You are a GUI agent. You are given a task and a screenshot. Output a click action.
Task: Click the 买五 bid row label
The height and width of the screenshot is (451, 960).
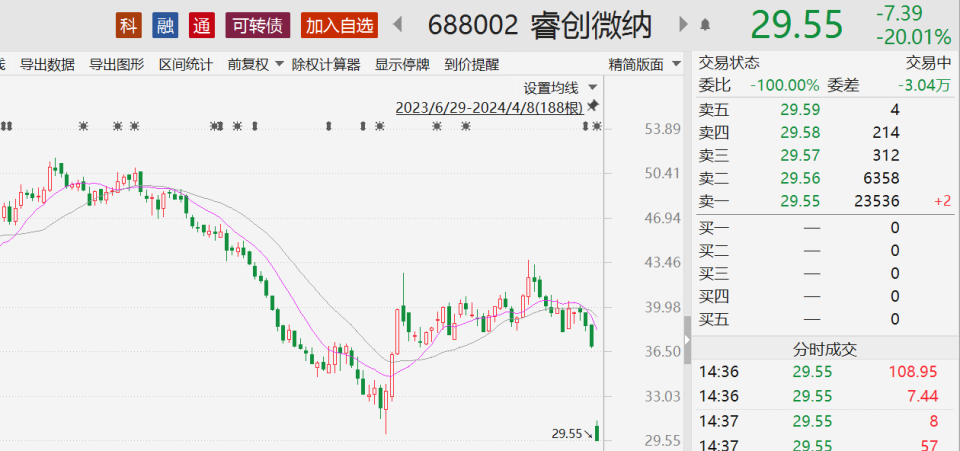(714, 319)
